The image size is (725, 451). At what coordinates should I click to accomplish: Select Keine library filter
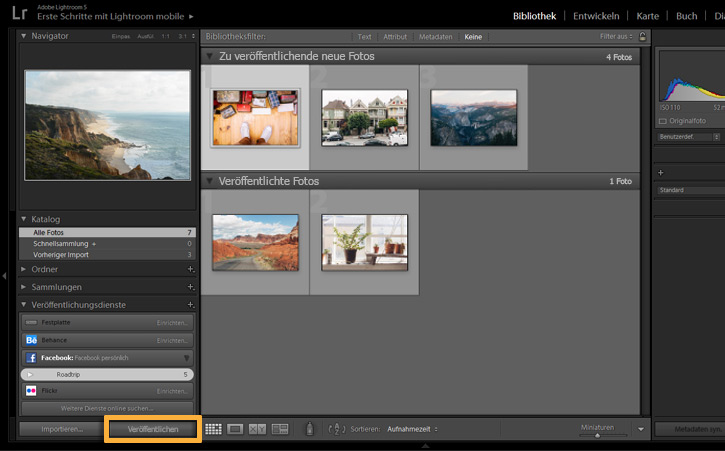(473, 37)
